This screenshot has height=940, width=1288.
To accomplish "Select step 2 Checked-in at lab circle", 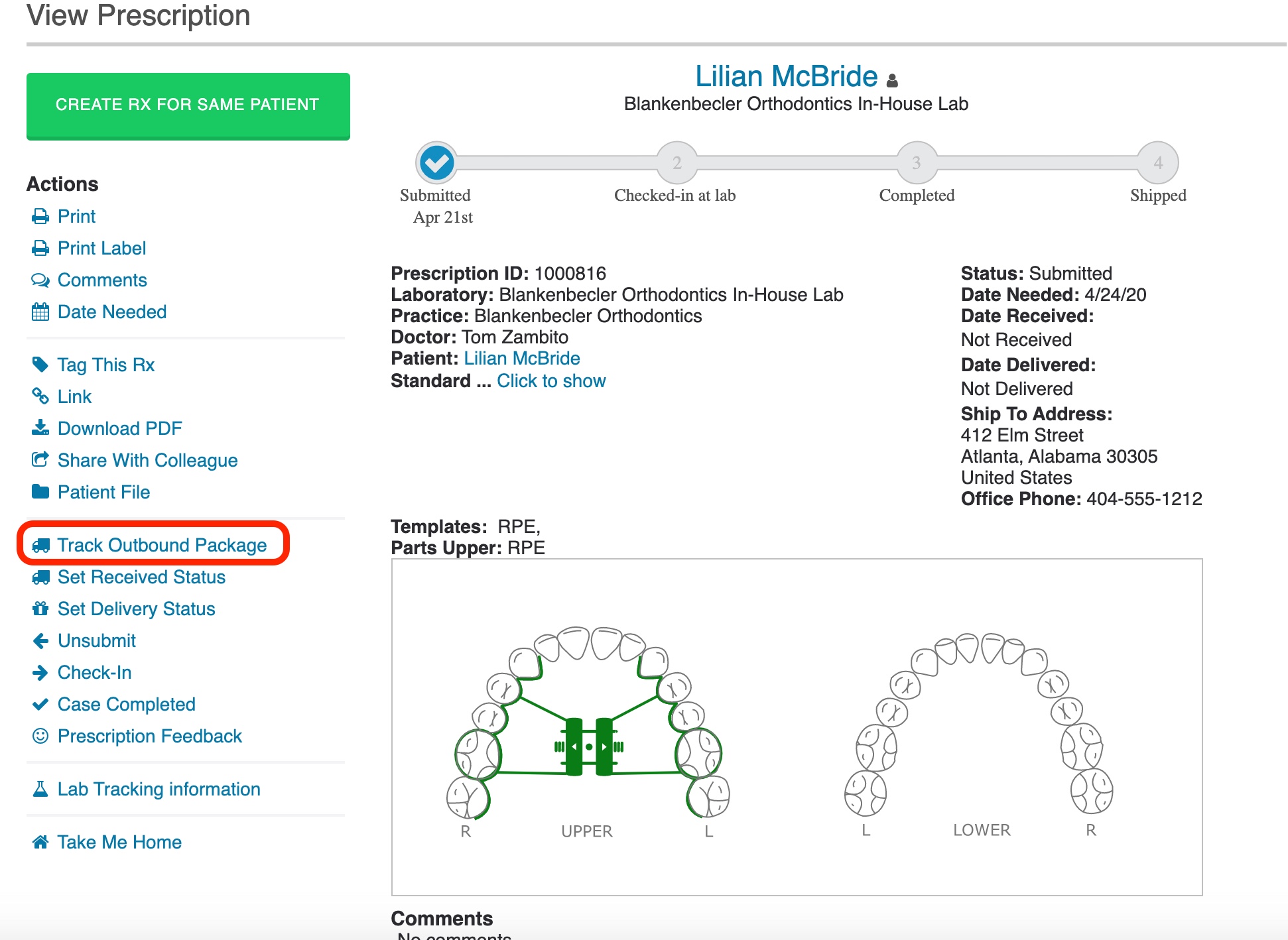I will [x=676, y=163].
